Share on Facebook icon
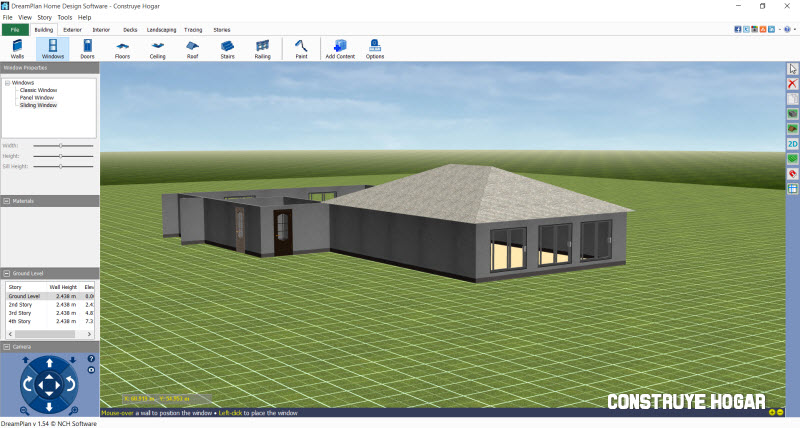Viewport: 800px width, 428px height. tap(738, 30)
